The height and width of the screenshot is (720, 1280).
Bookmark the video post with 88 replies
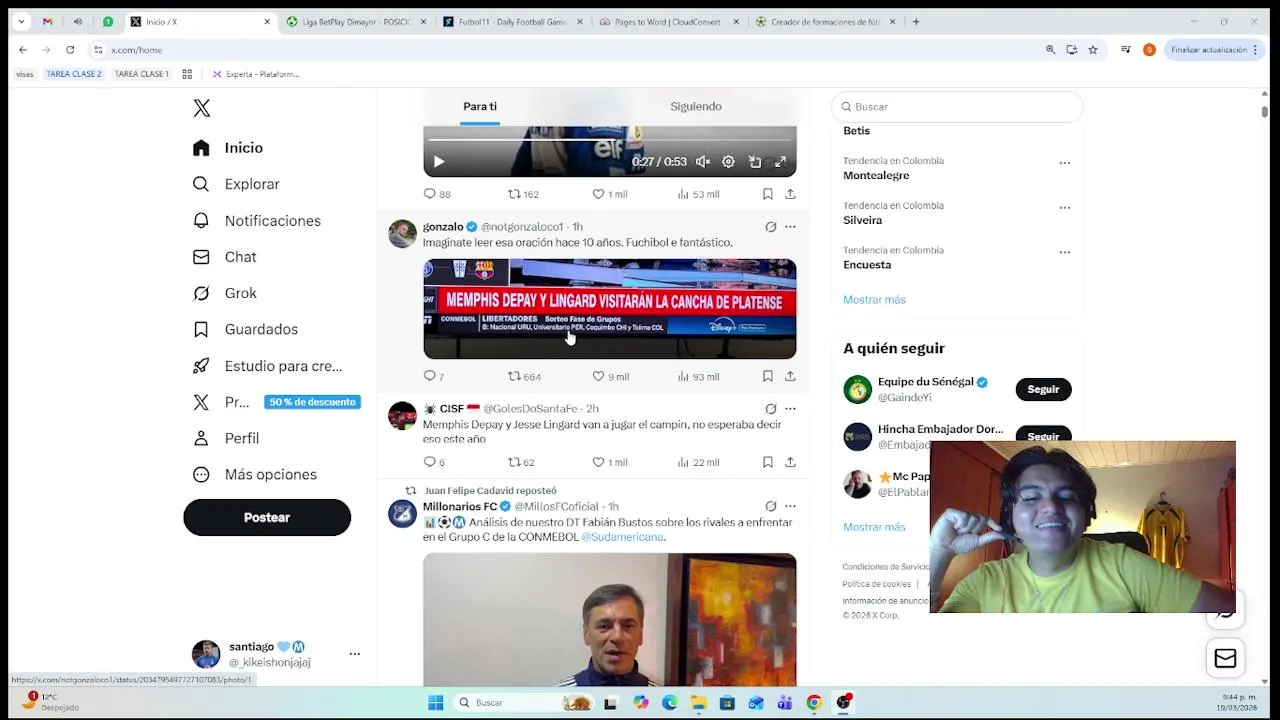click(767, 194)
